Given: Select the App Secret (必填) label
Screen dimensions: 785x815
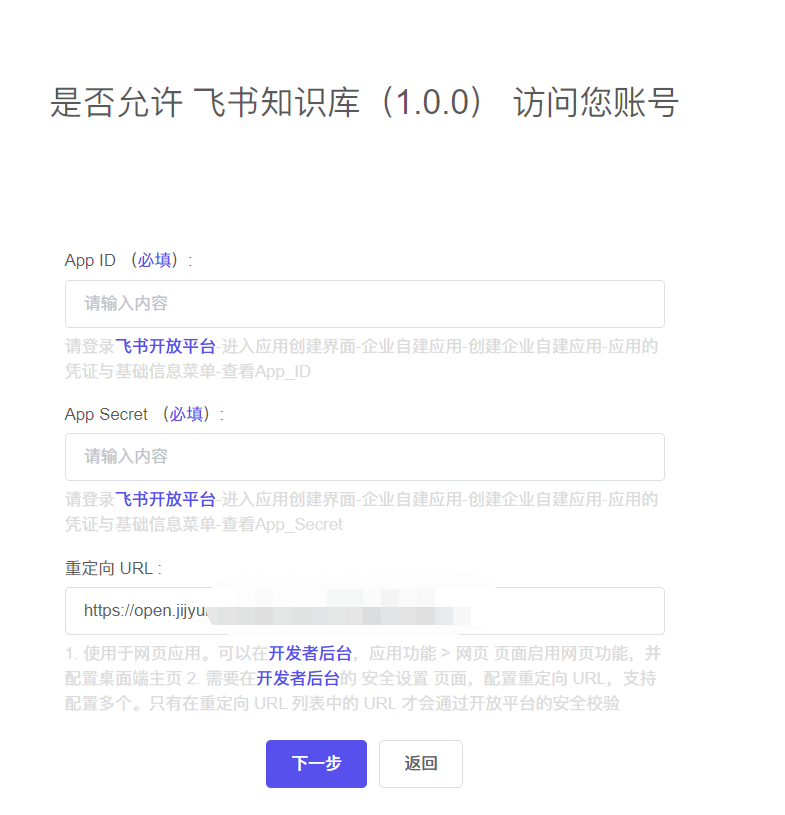Looking at the screenshot, I should pos(145,414).
